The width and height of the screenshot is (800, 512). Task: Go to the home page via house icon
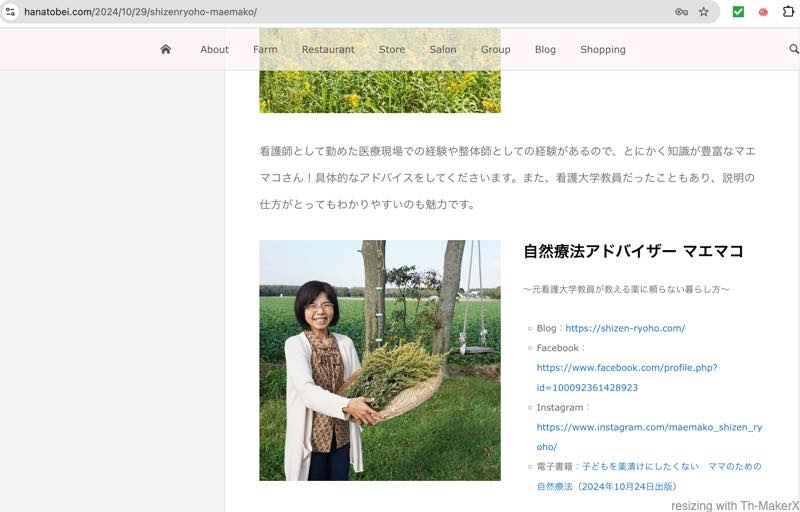click(165, 49)
